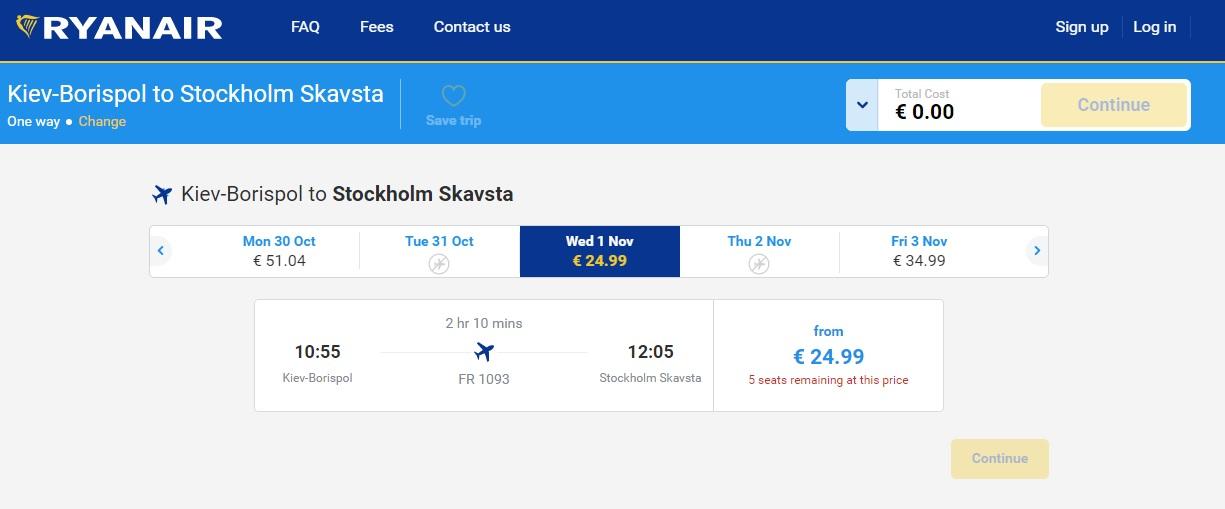
Task: Open the FAQ menu item
Action: pos(305,27)
